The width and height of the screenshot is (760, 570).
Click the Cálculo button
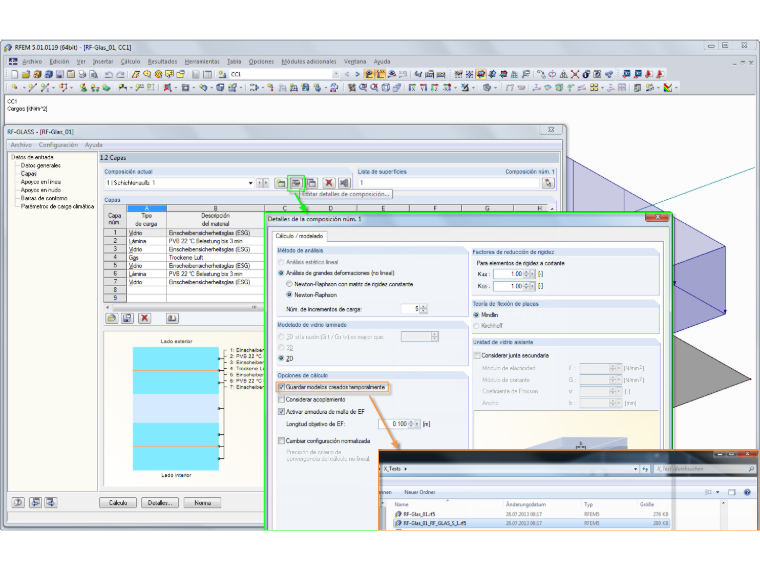[x=118, y=503]
